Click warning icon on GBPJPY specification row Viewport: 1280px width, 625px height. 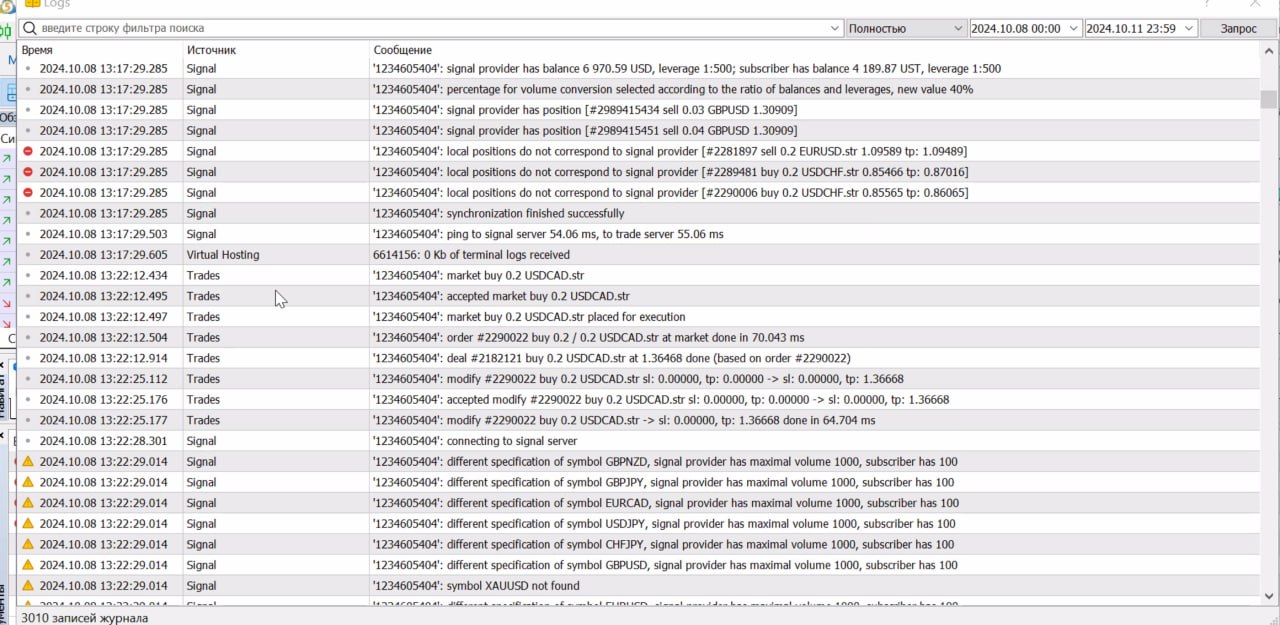coord(28,482)
